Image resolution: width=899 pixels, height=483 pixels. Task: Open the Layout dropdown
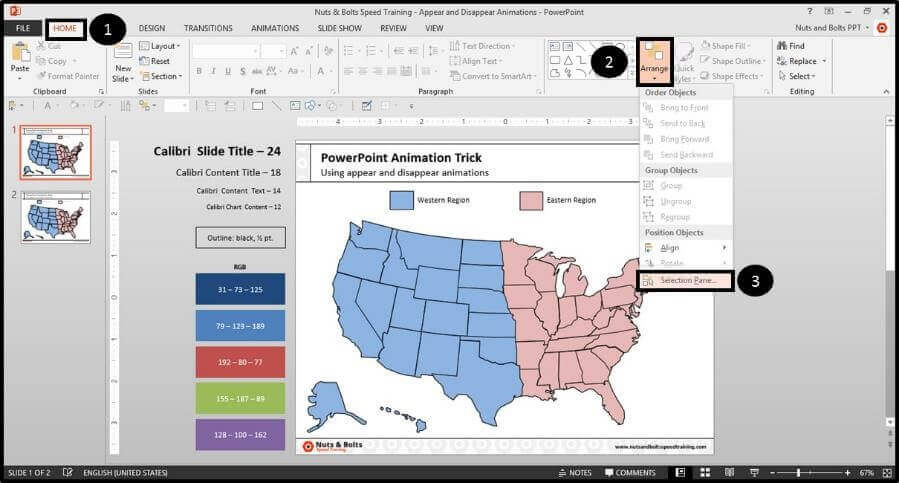tap(160, 46)
